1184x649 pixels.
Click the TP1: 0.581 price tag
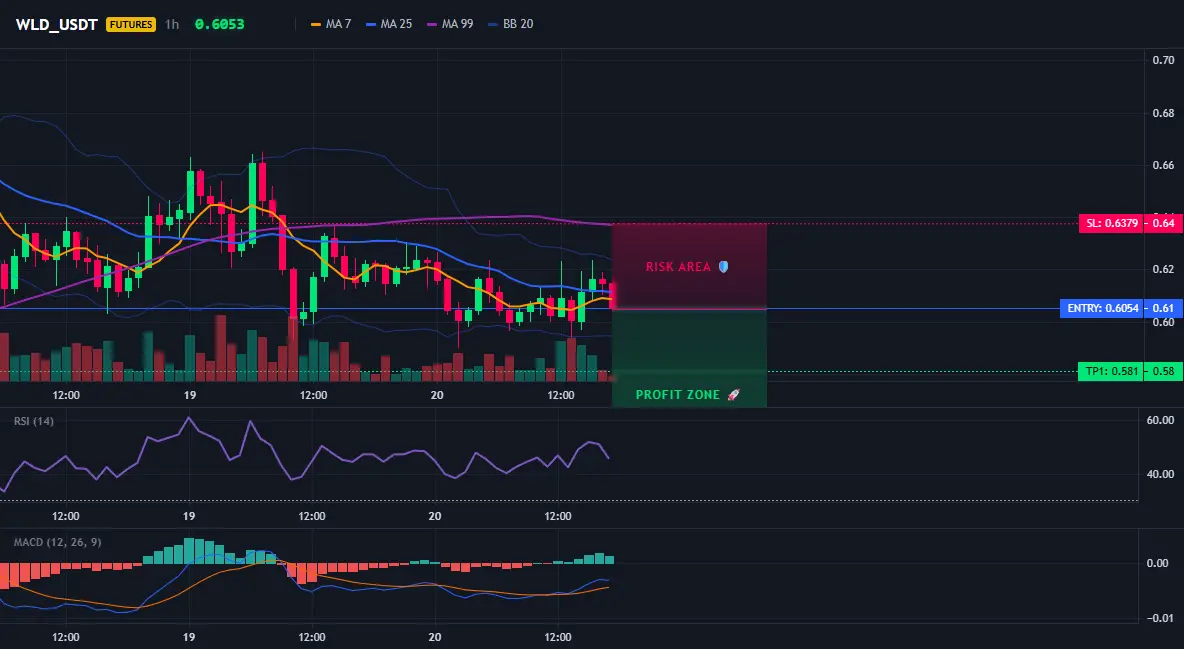point(1111,371)
